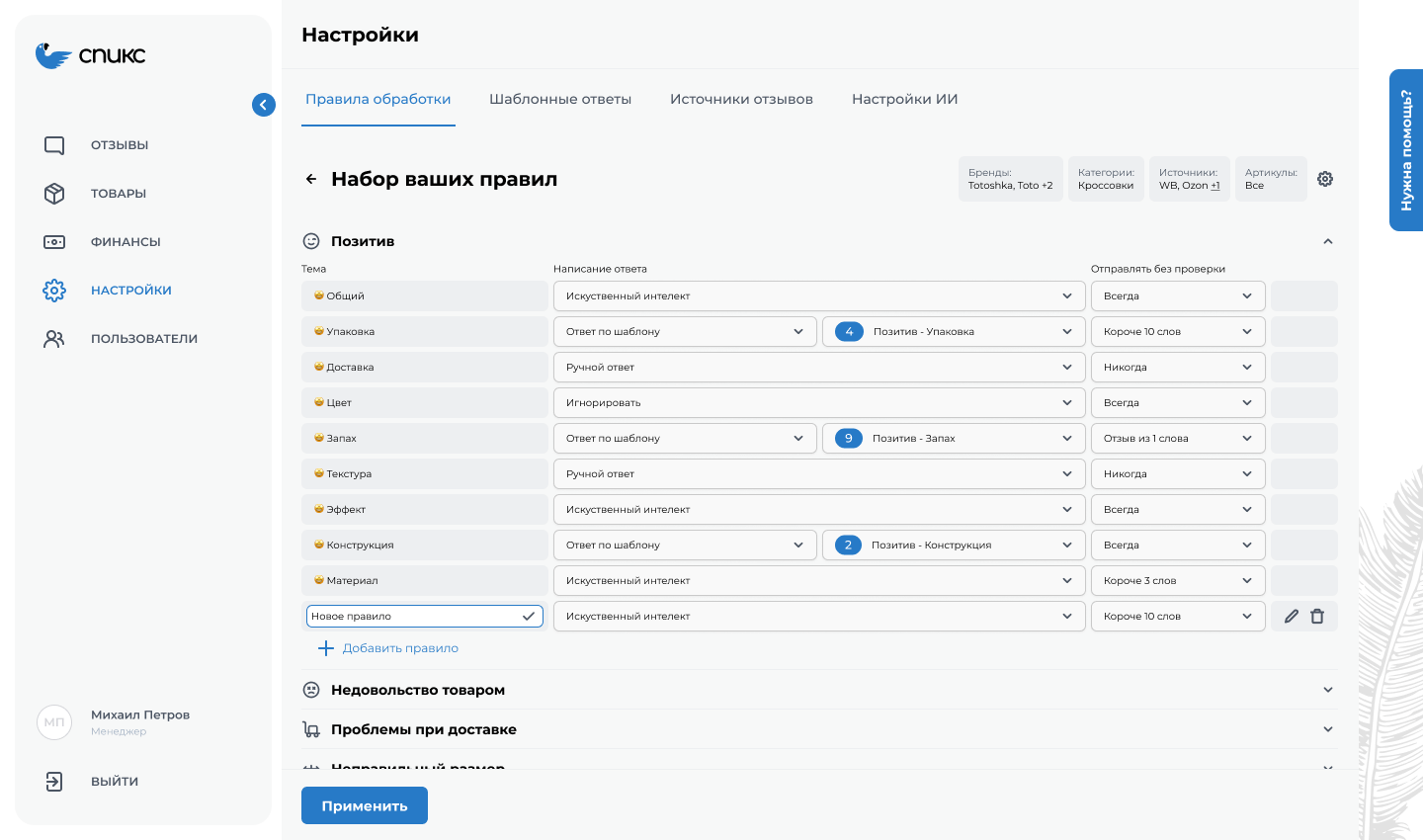The height and width of the screenshot is (840, 1423).
Task: Open rule set filters via gear icon
Action: tap(1325, 178)
